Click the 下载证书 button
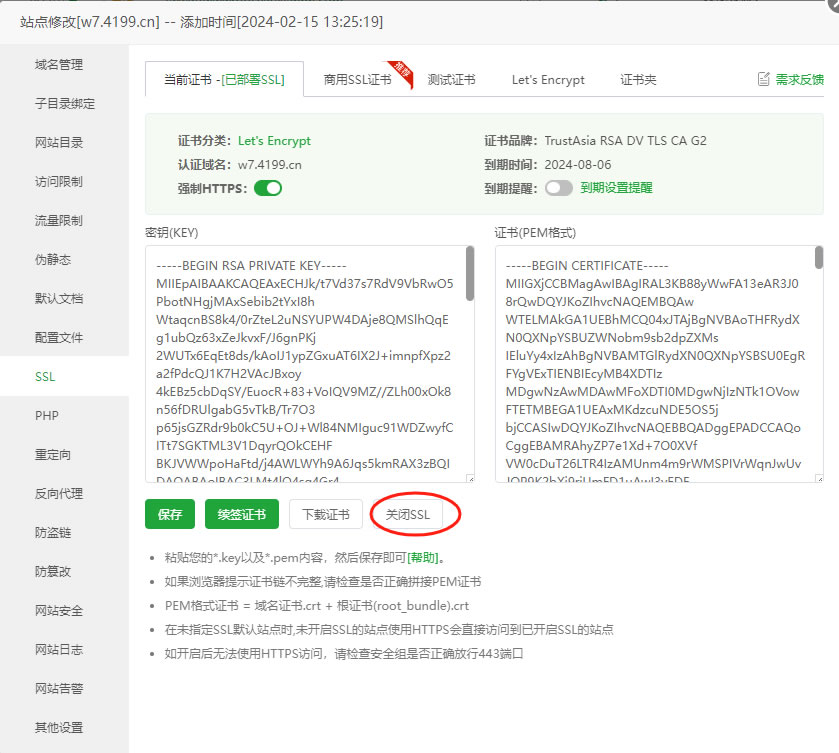This screenshot has height=753, width=839. pyautogui.click(x=326, y=515)
